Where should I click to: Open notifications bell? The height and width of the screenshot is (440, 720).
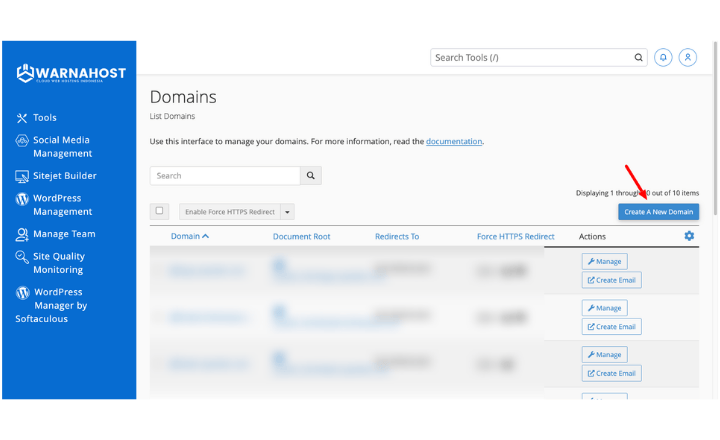(x=663, y=58)
